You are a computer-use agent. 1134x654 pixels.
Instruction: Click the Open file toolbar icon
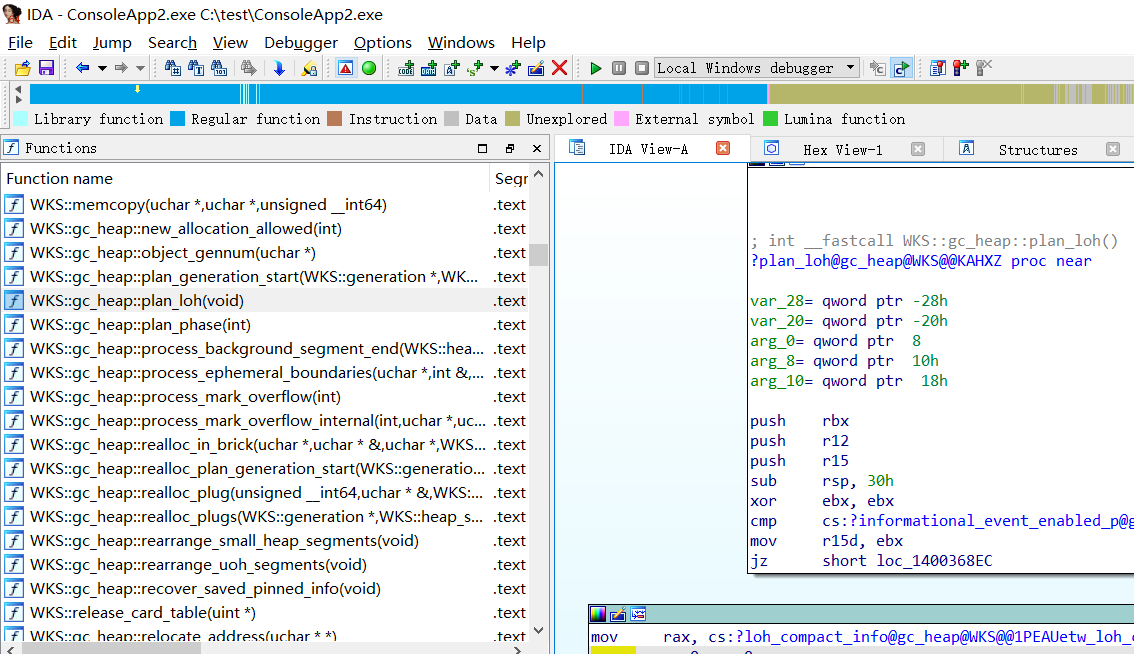[x=22, y=68]
